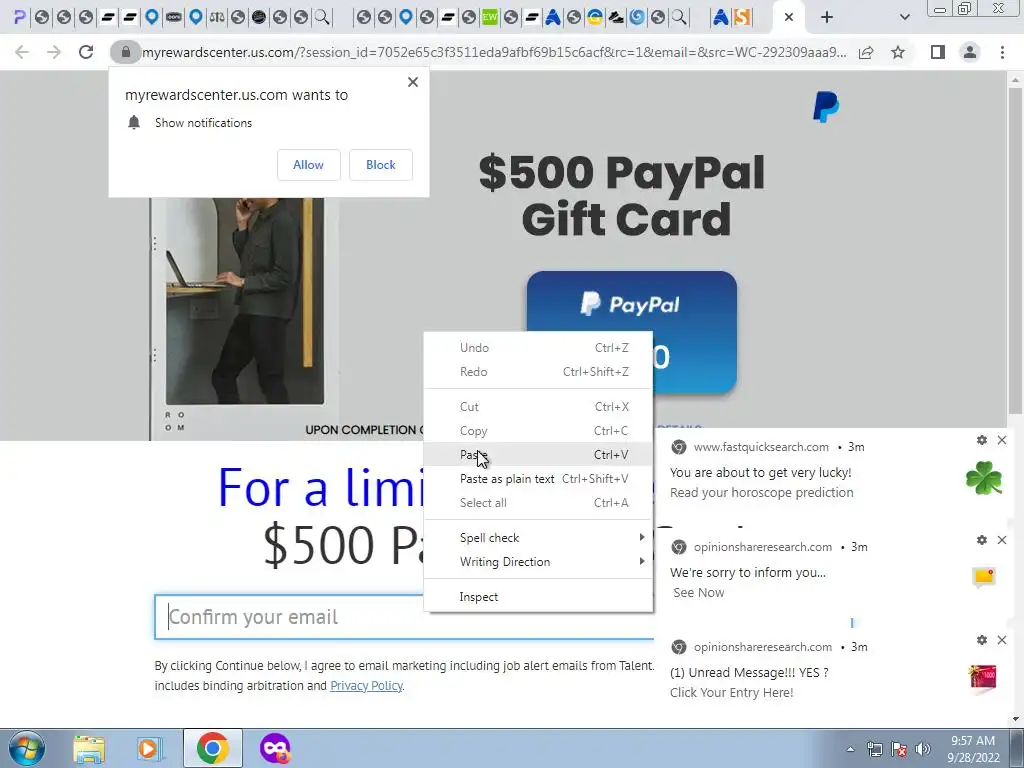Switch to the scales icon tab
The height and width of the screenshot is (768, 1024).
[x=217, y=17]
